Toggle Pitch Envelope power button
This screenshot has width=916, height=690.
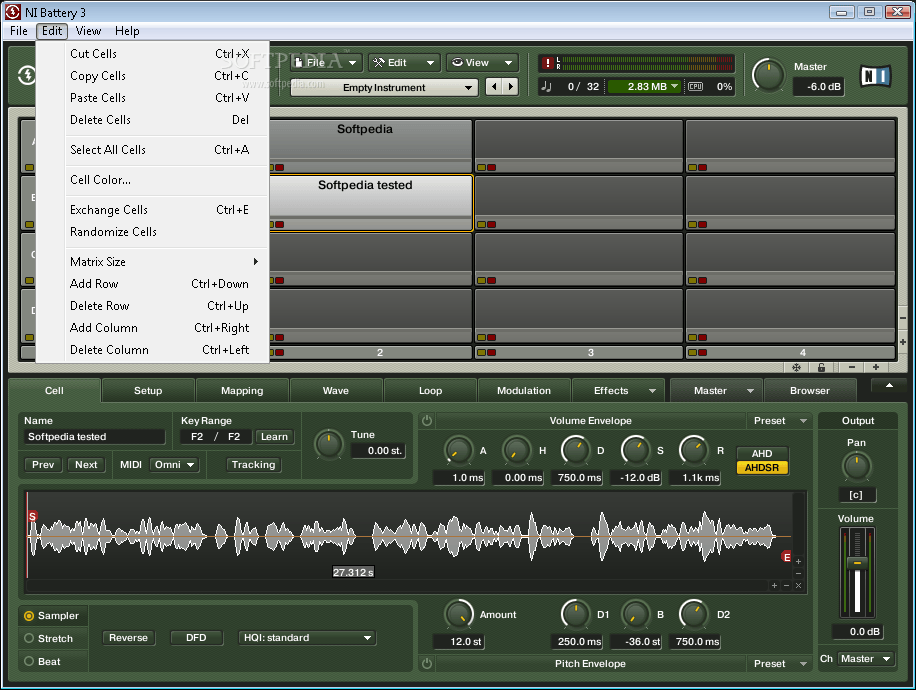click(x=427, y=664)
